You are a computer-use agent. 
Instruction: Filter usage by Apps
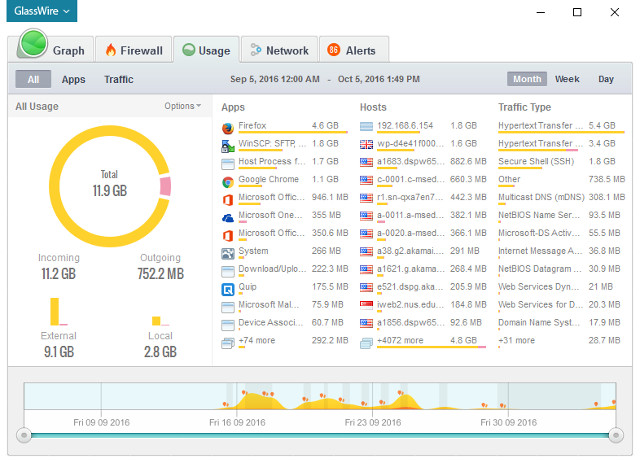pyautogui.click(x=73, y=79)
